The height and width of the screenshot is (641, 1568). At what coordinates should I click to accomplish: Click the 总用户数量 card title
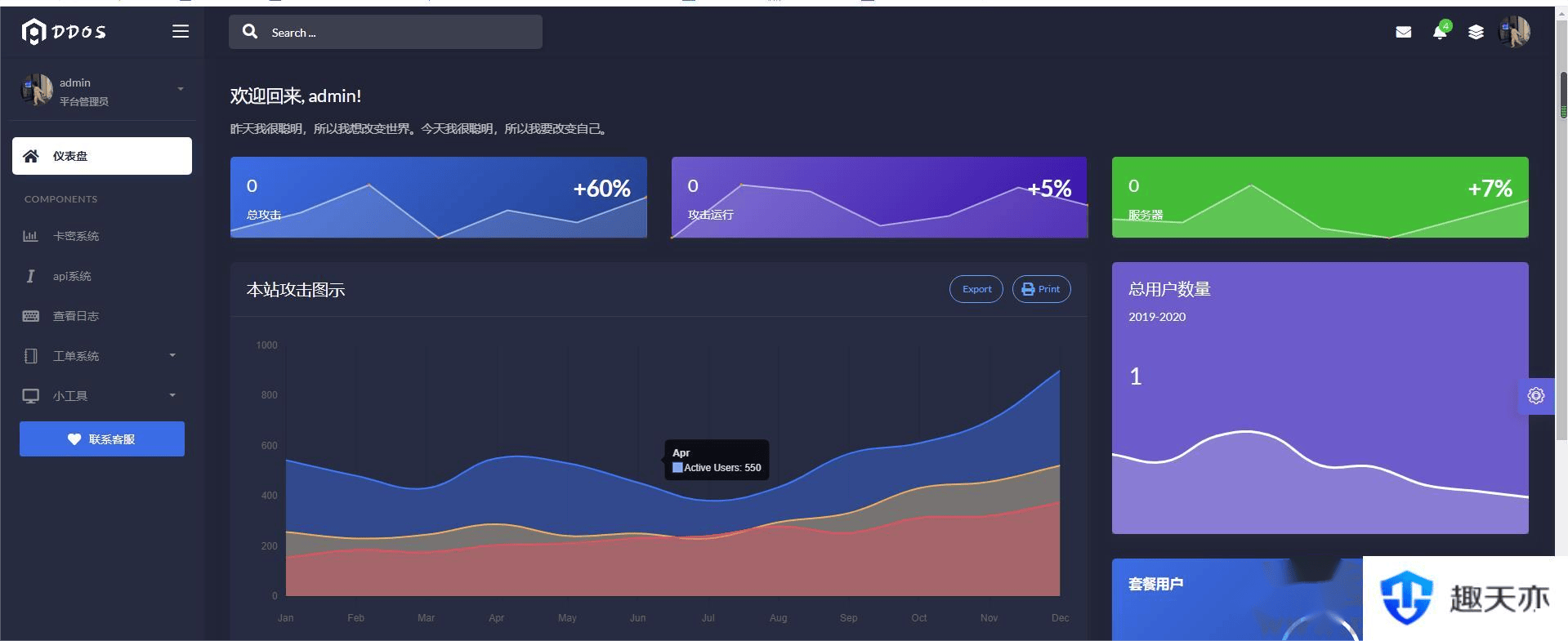[x=1170, y=289]
